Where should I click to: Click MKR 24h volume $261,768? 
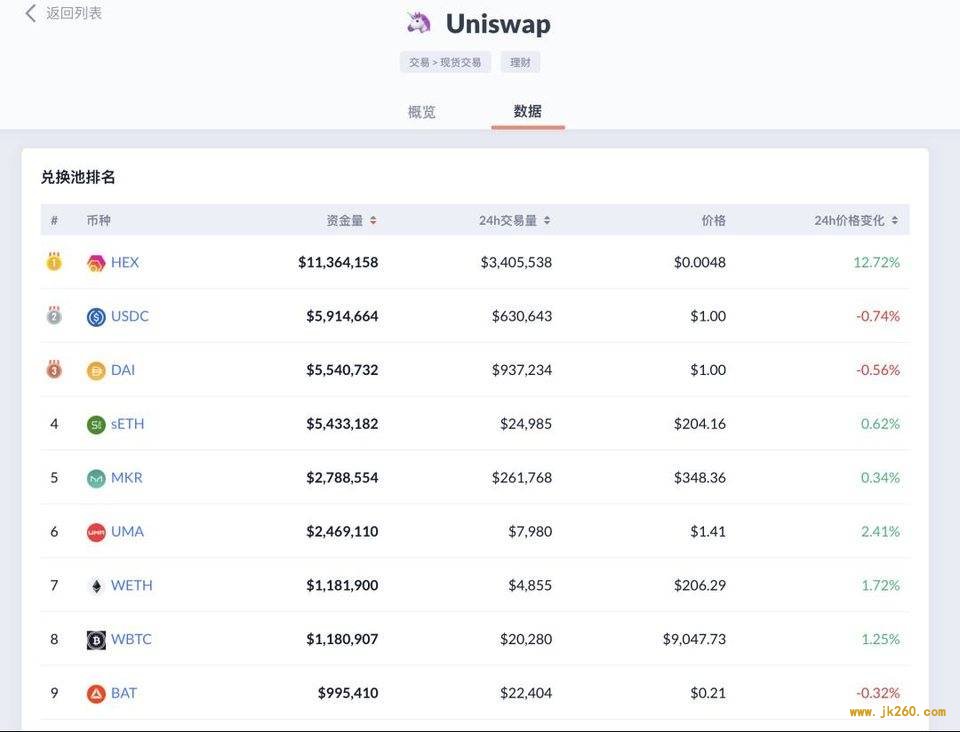522,478
